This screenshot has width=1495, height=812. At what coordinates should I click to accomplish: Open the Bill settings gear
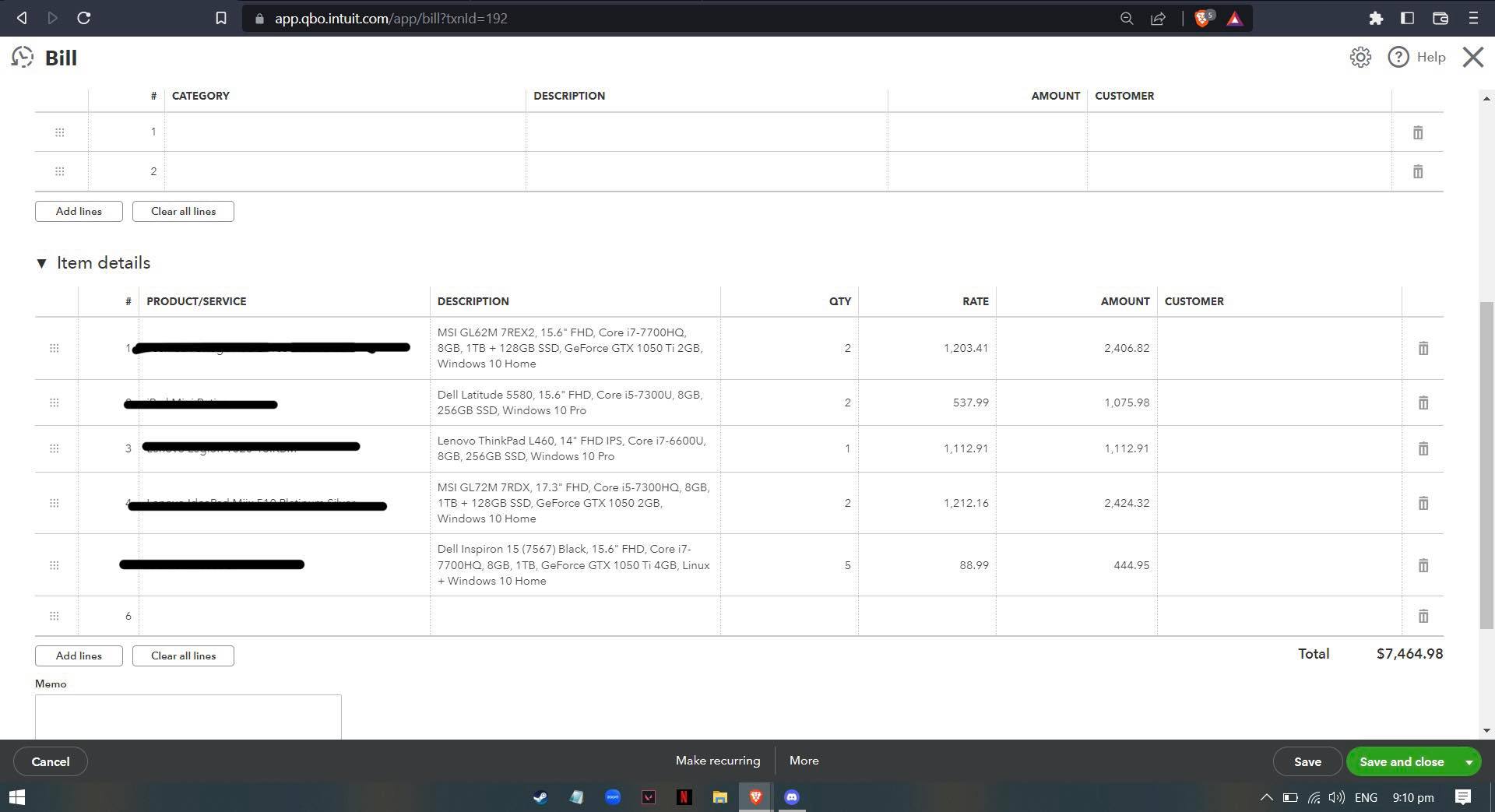coord(1360,57)
